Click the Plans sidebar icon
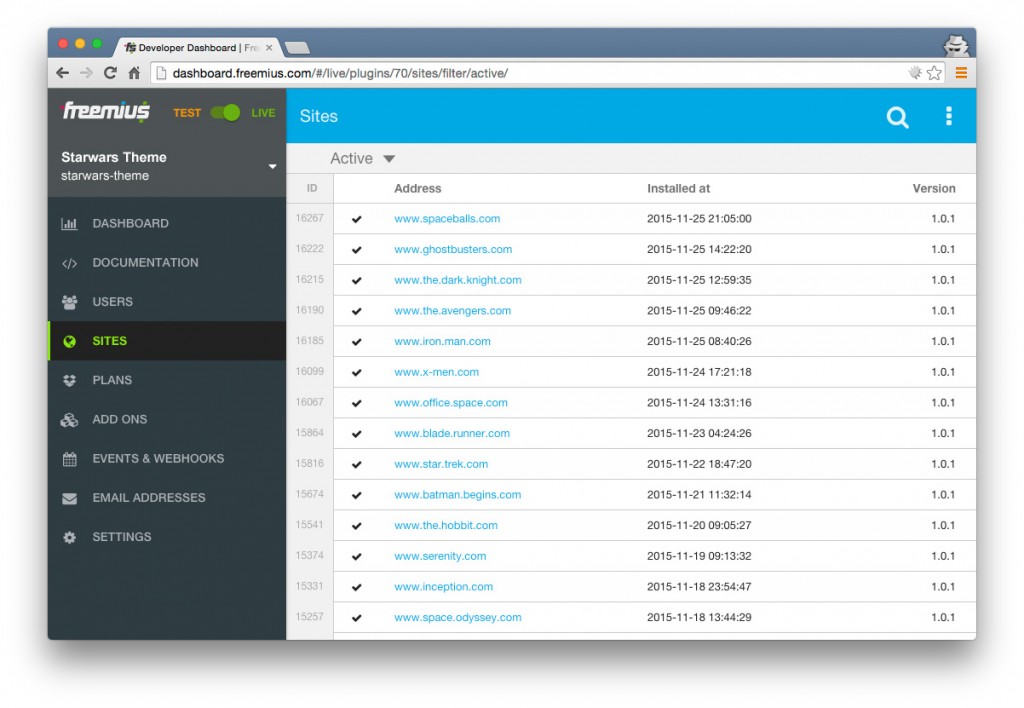Image resolution: width=1024 pixels, height=708 pixels. click(x=69, y=380)
